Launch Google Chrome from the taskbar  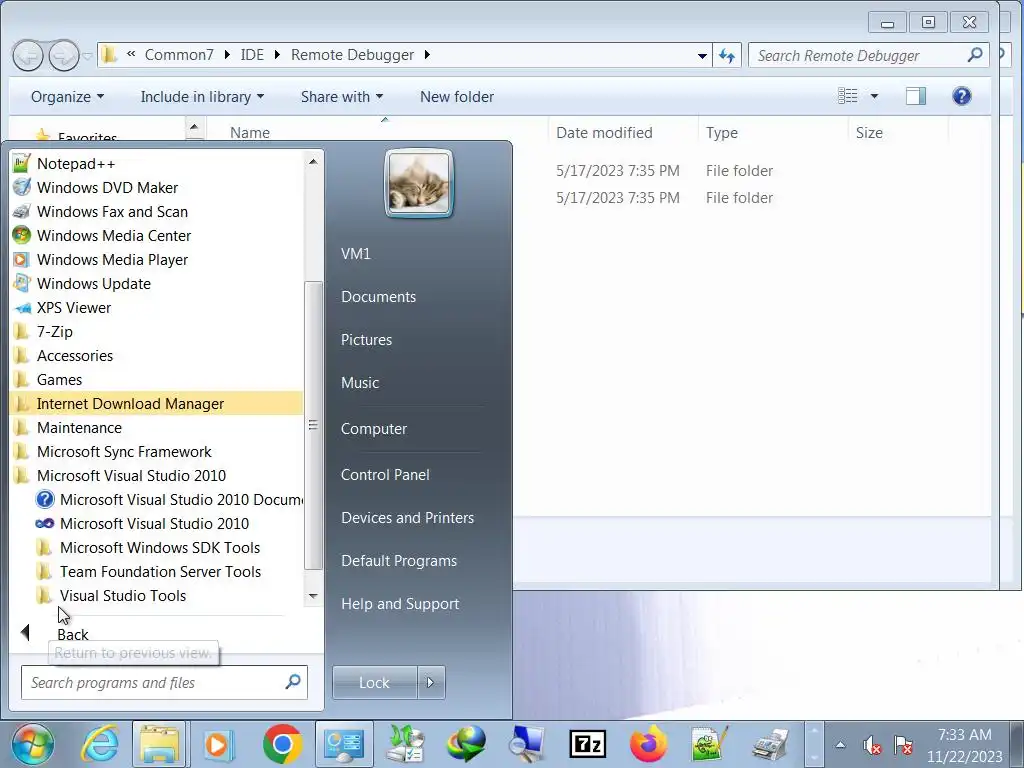click(282, 744)
